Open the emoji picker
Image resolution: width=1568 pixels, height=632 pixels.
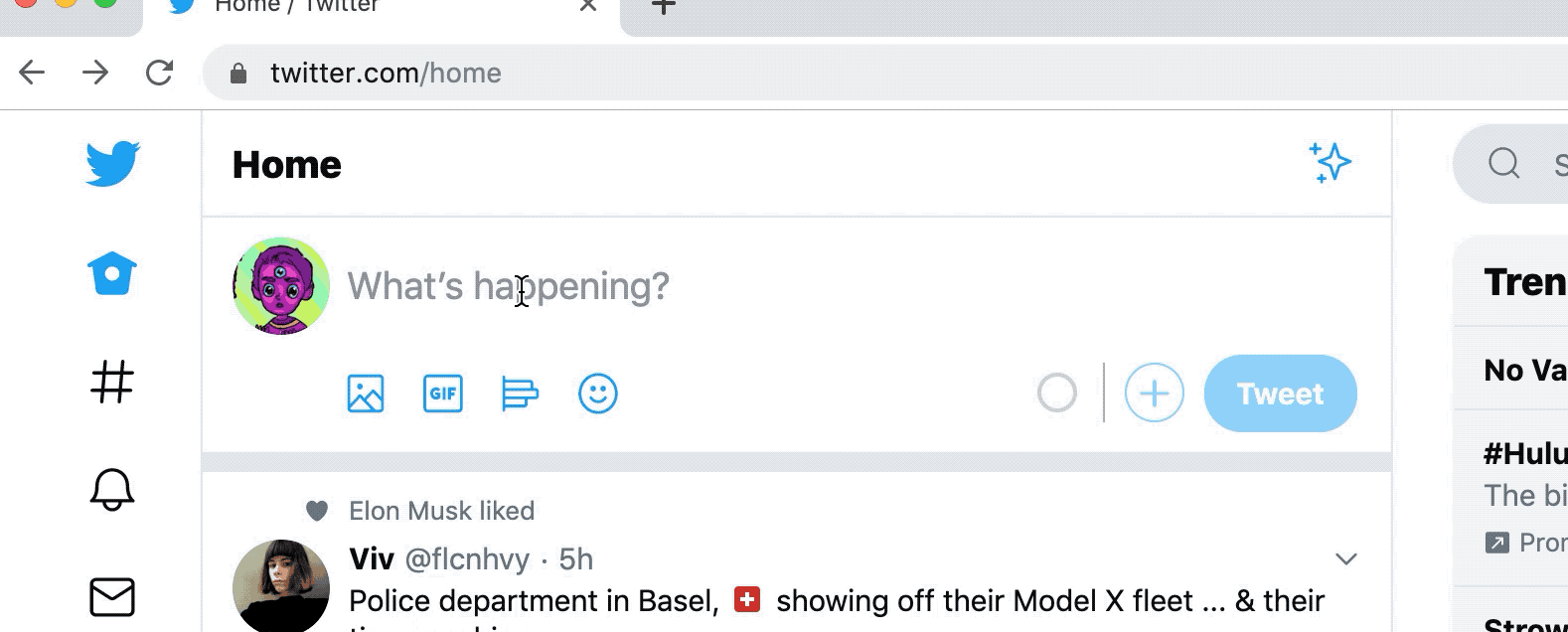(598, 394)
